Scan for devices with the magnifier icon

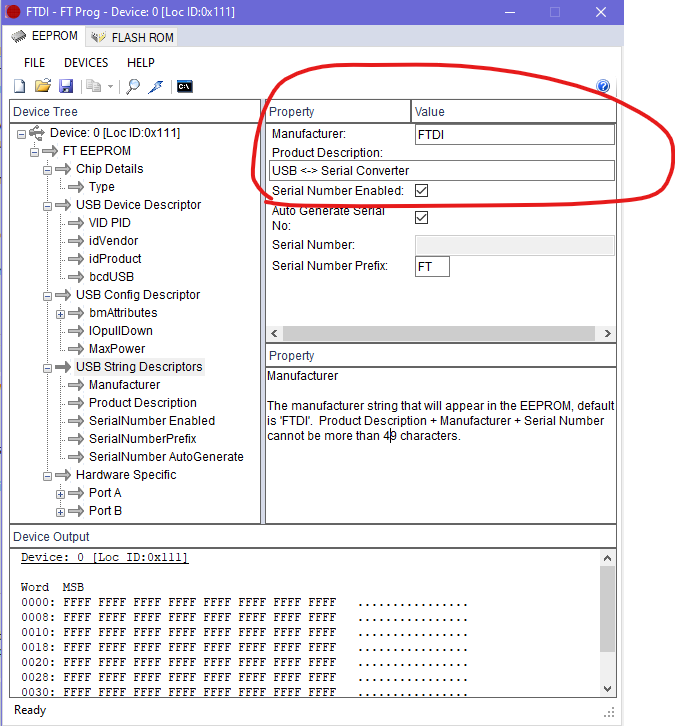[x=133, y=86]
